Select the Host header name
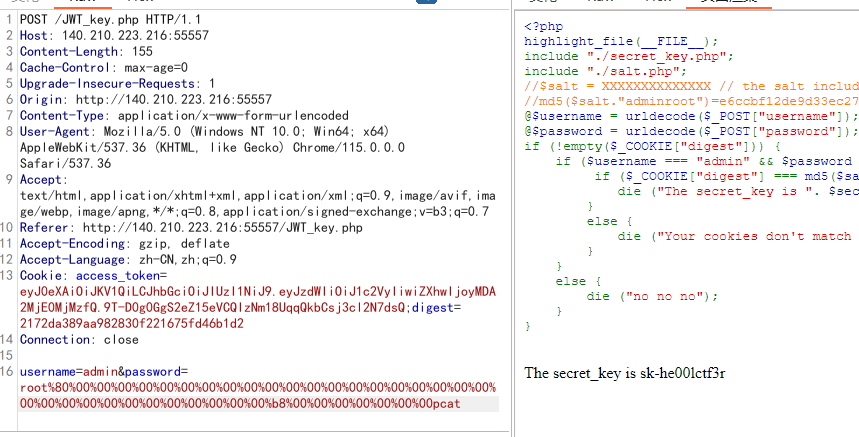The width and height of the screenshot is (859, 437). tap(35, 36)
